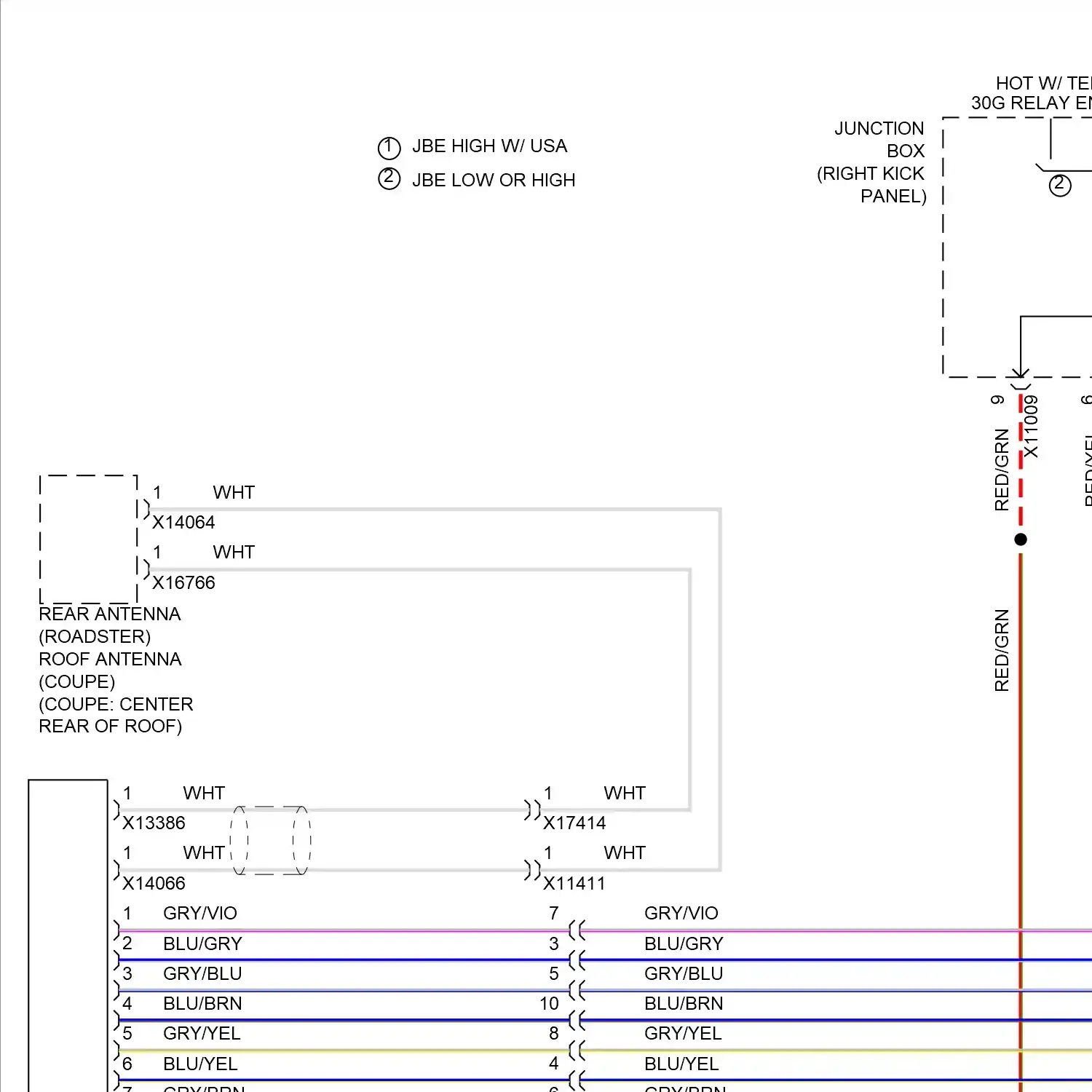Click the right BLU/BRN label after pin 10

(x=684, y=1004)
